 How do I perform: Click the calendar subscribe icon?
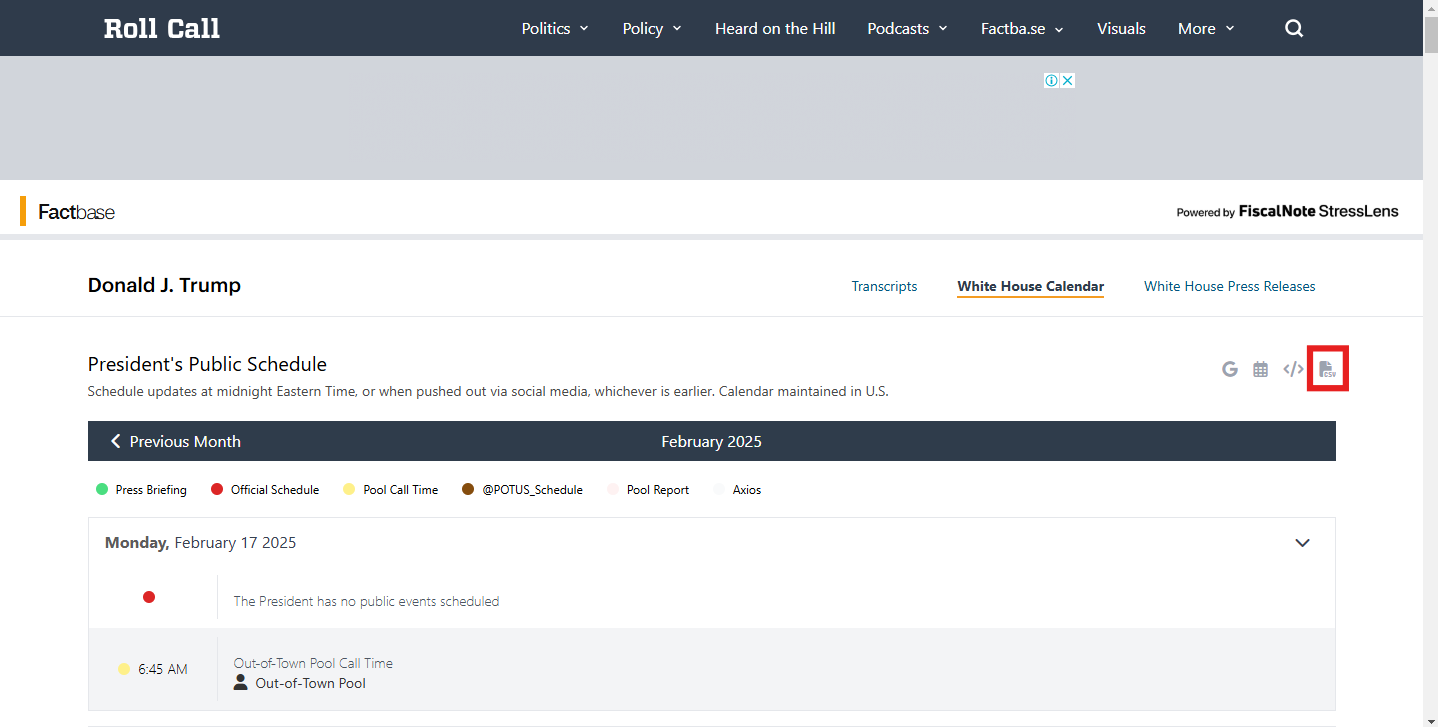[1261, 369]
